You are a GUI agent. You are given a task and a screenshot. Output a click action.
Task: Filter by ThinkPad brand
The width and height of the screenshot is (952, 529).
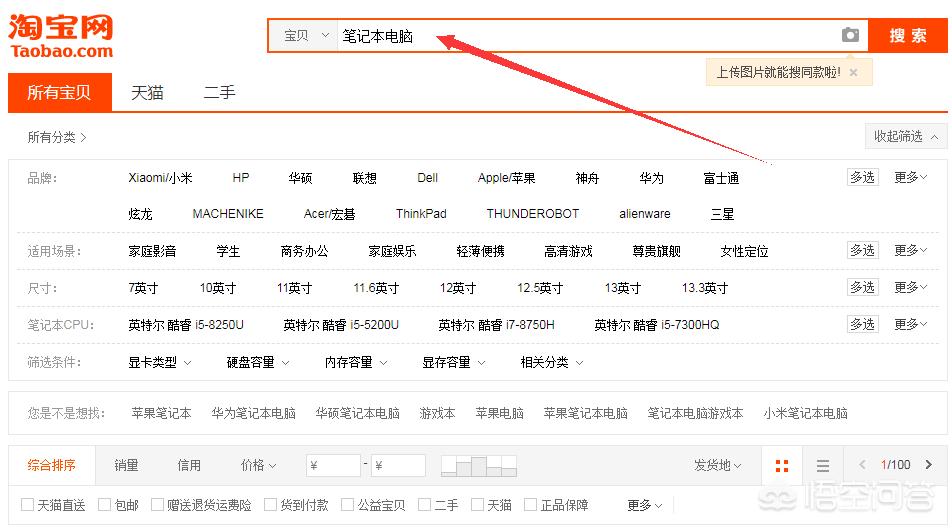(421, 214)
